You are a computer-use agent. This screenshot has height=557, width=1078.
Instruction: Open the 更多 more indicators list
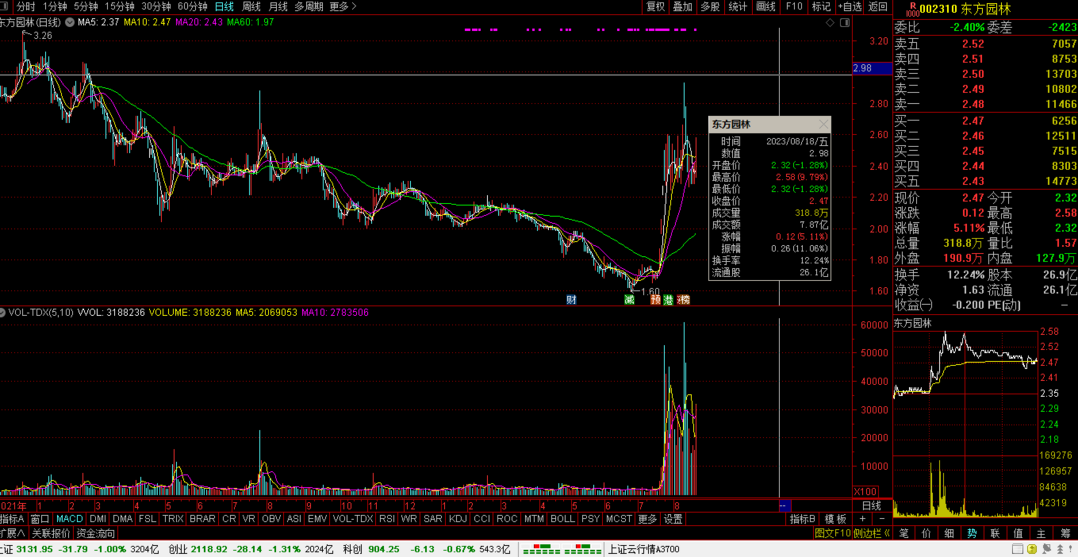coord(647,519)
